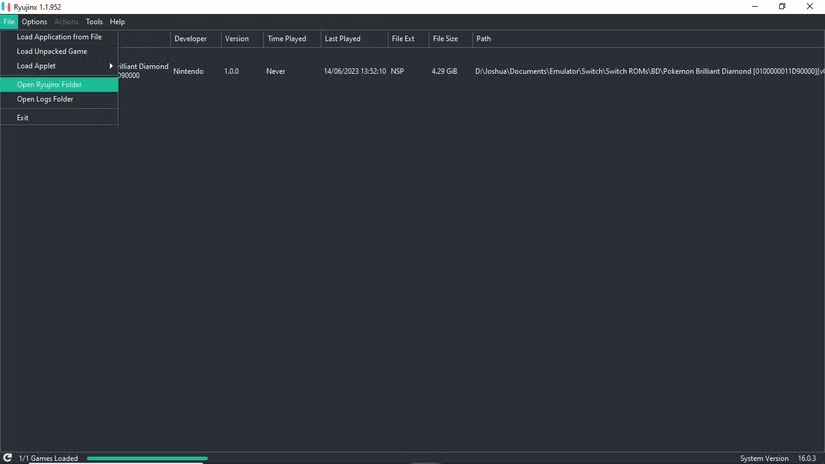This screenshot has height=464, width=825.
Task: Close the File menu via File tab
Action: (9, 22)
